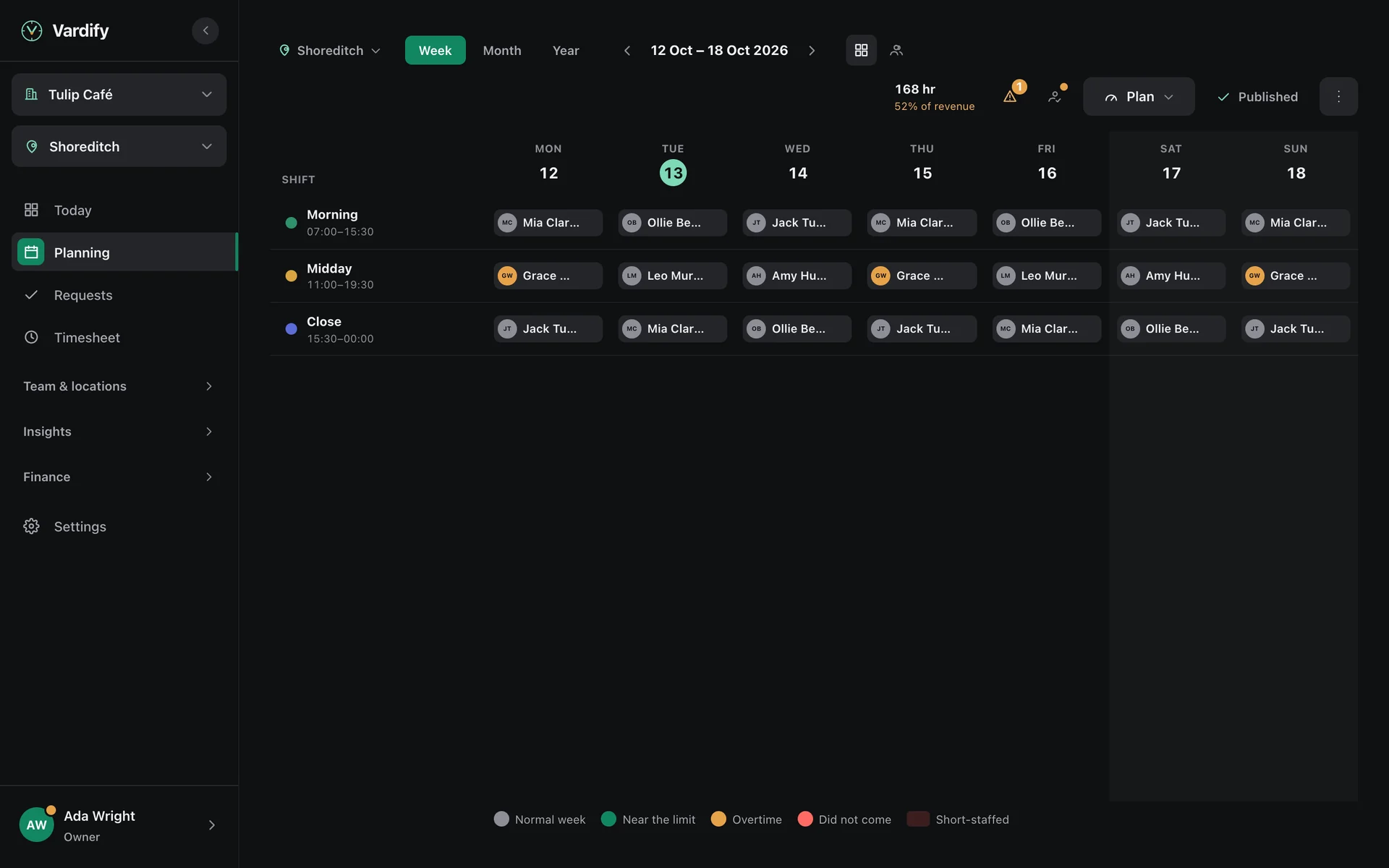The width and height of the screenshot is (1389, 868).
Task: Click the 12 Oct – 18 Oct 2026 date range
Action: pos(719,51)
